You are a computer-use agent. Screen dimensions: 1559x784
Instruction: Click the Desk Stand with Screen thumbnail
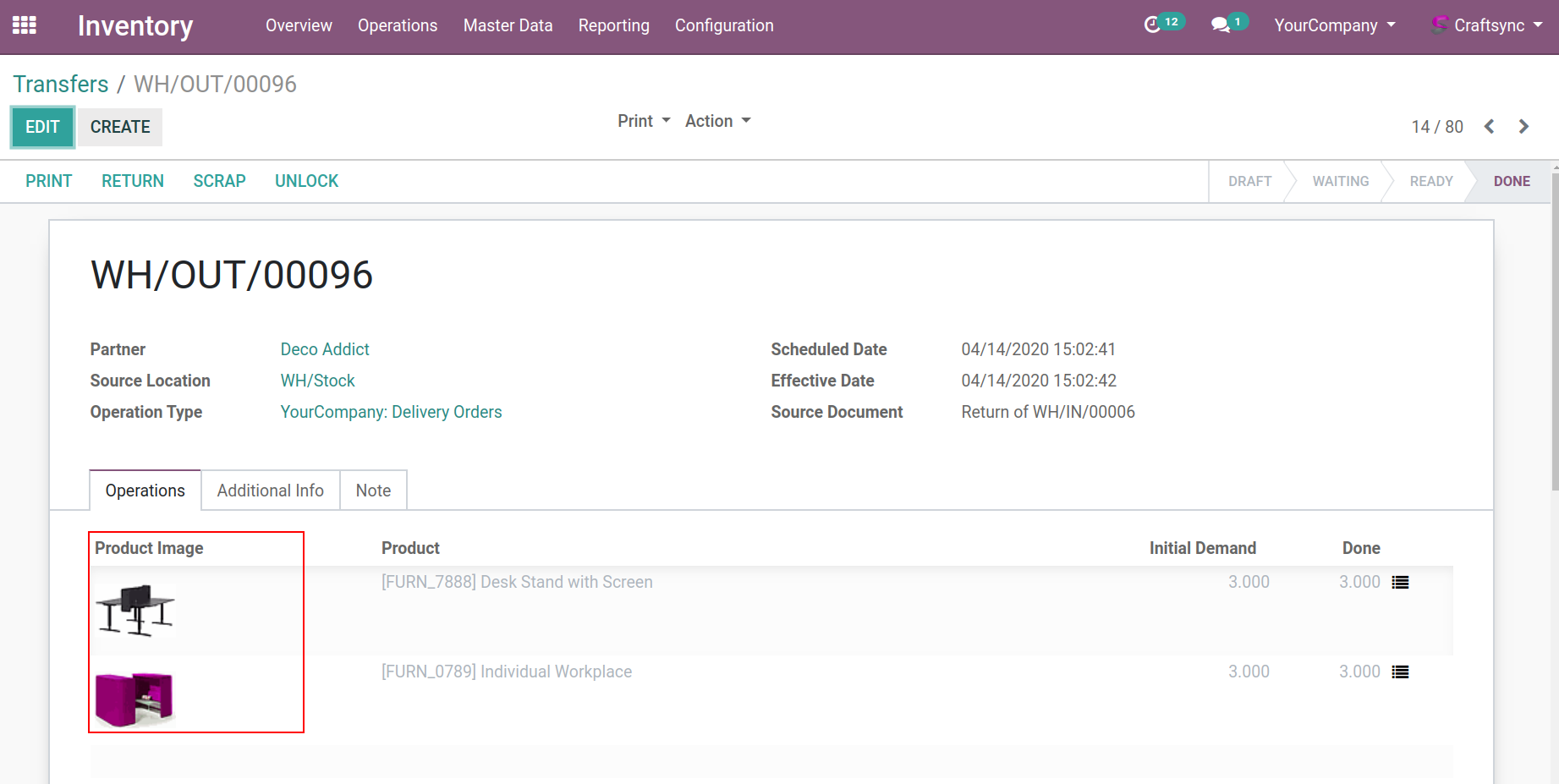click(x=135, y=610)
